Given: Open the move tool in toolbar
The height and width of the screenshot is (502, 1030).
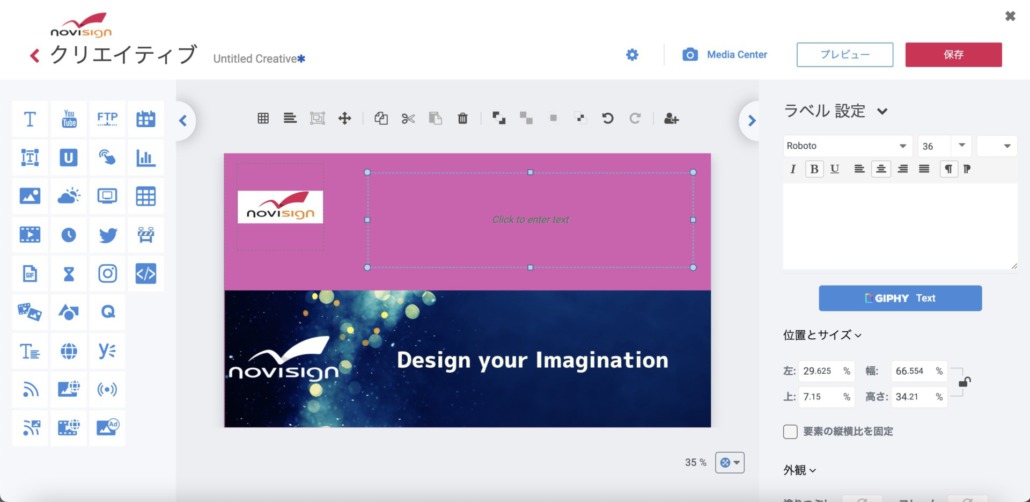Looking at the screenshot, I should pos(344,118).
